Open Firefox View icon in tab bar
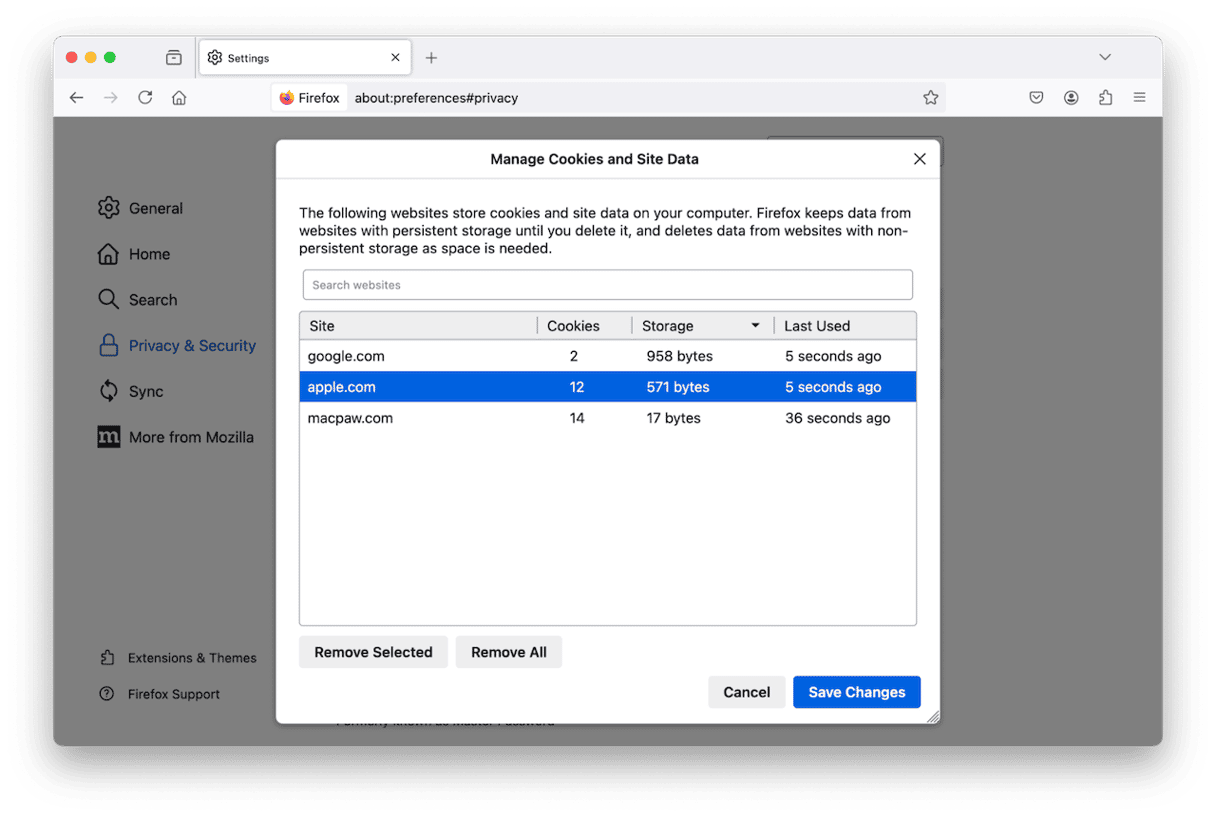 click(x=174, y=58)
